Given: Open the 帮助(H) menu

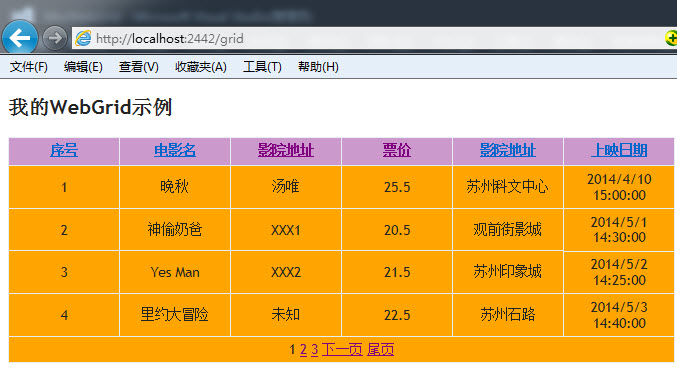Looking at the screenshot, I should tap(318, 67).
